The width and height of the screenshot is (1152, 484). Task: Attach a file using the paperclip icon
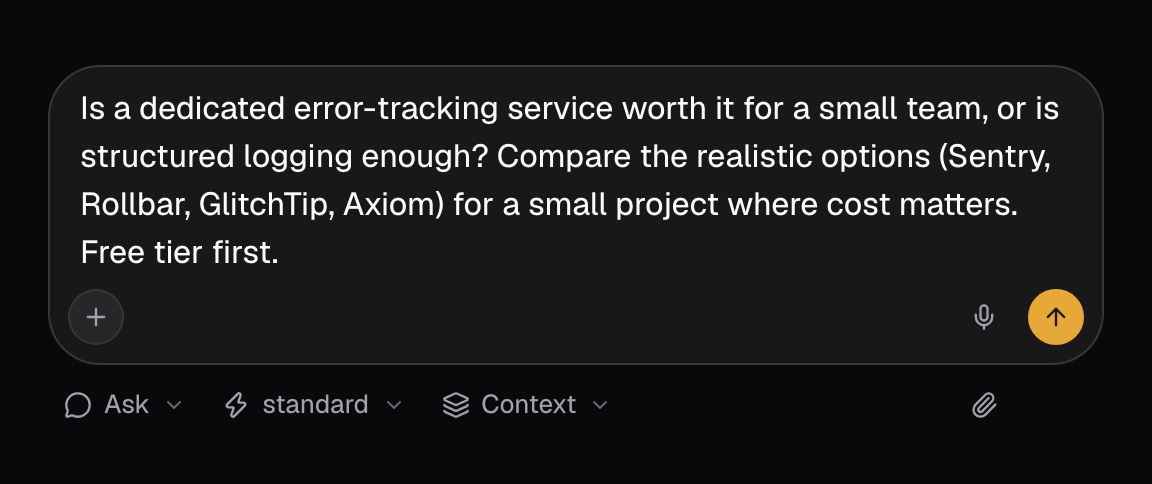click(984, 405)
